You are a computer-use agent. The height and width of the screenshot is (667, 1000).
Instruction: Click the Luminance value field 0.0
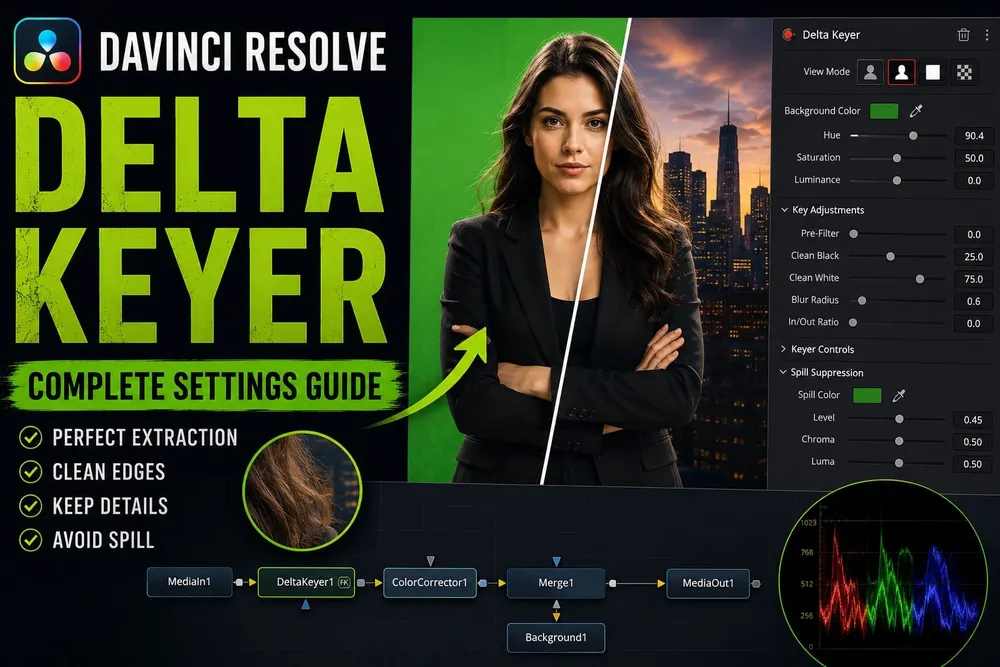tap(974, 180)
